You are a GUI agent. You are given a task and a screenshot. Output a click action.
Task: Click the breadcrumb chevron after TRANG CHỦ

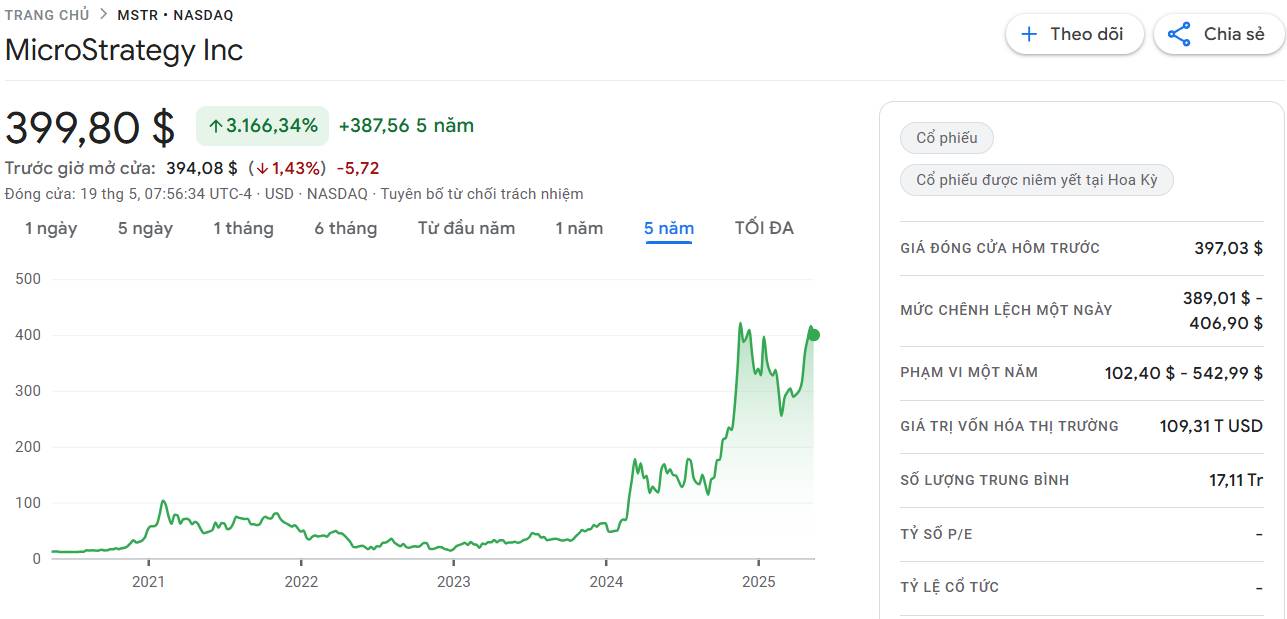point(103,15)
